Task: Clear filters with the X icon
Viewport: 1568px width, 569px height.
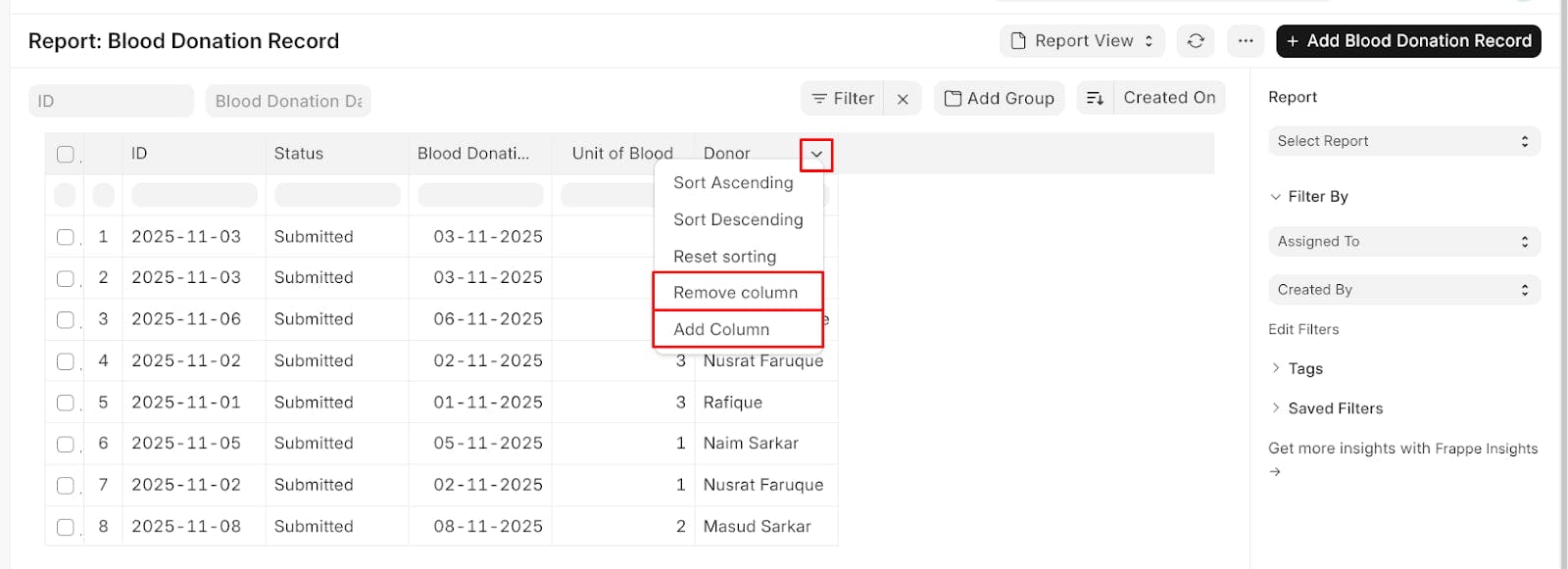Action: (903, 99)
